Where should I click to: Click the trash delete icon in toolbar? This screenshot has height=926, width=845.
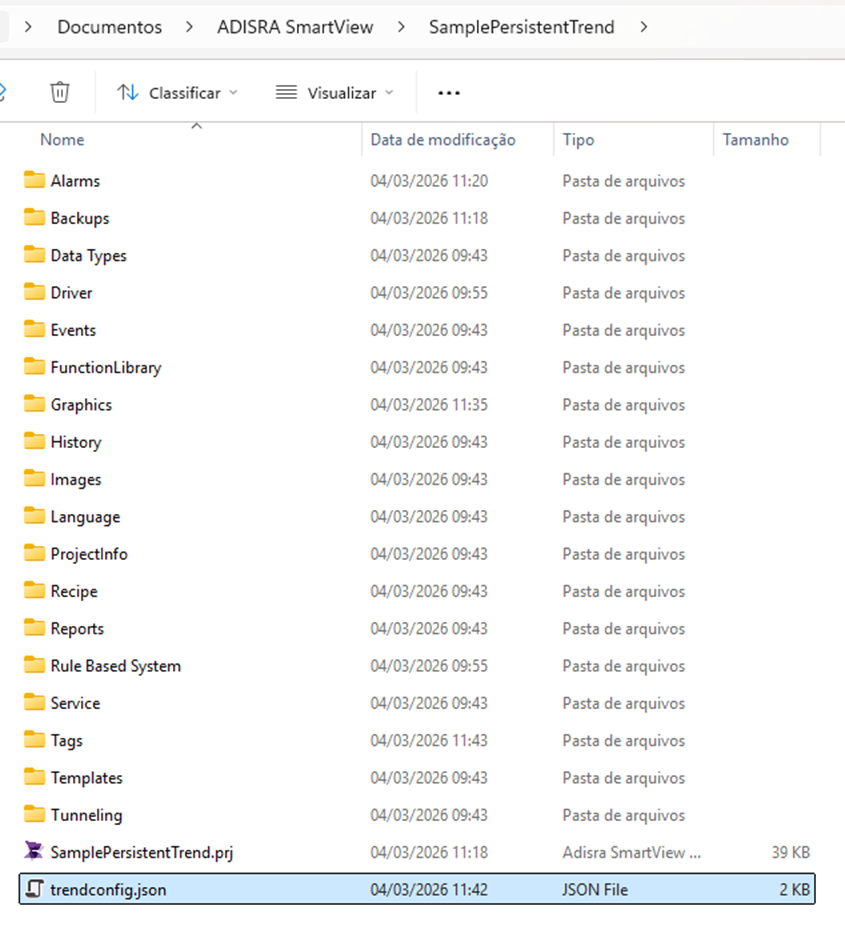click(x=60, y=92)
